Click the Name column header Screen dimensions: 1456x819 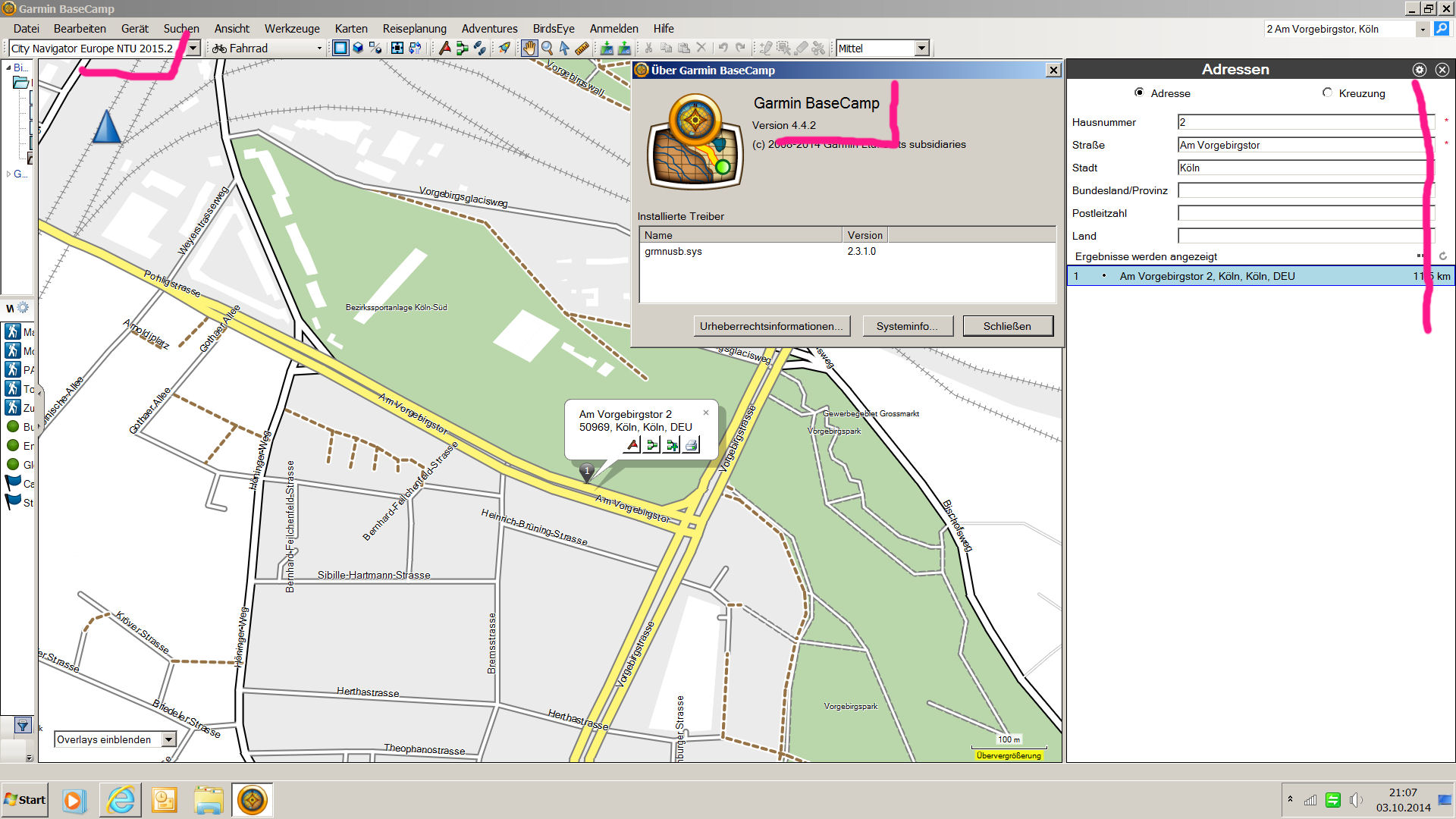[741, 235]
